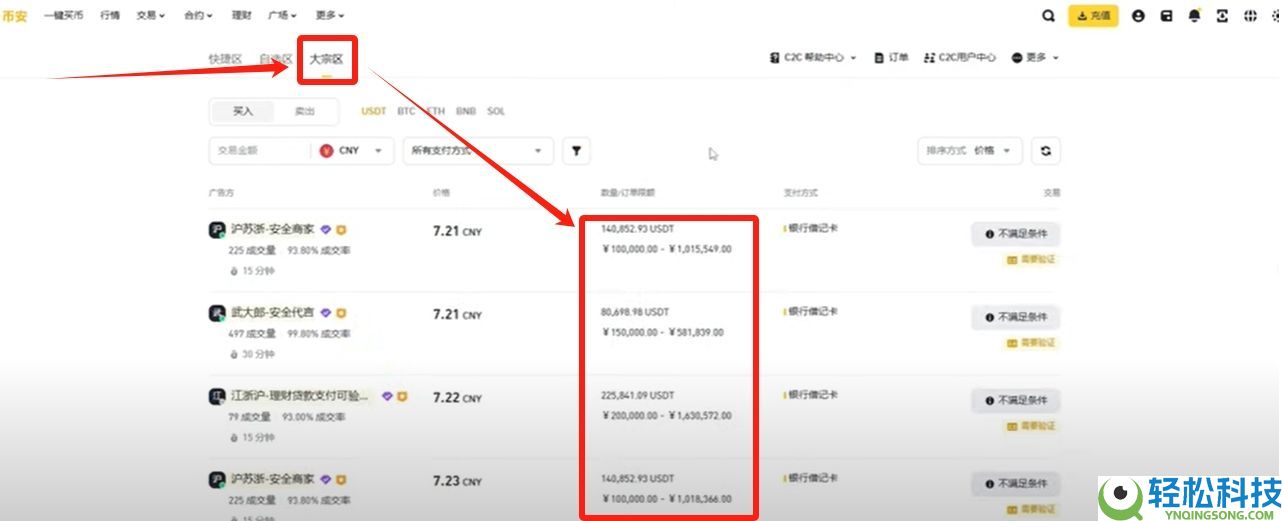Select the BNB coin tab
Image resolution: width=1282 pixels, height=521 pixels.
coord(466,112)
